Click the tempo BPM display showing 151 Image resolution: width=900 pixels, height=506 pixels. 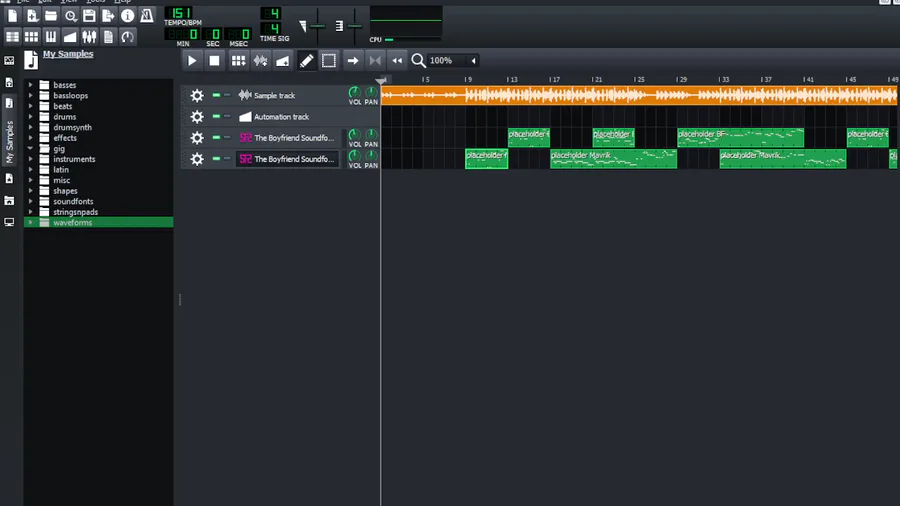tap(181, 13)
